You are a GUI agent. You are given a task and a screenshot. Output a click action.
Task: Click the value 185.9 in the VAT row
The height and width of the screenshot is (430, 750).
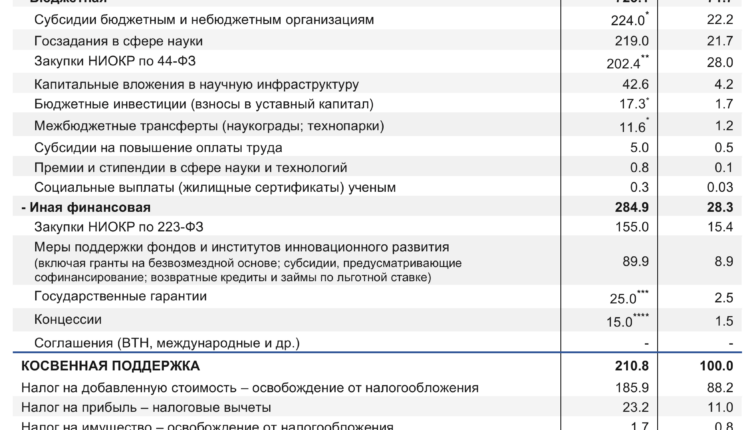[629, 387]
